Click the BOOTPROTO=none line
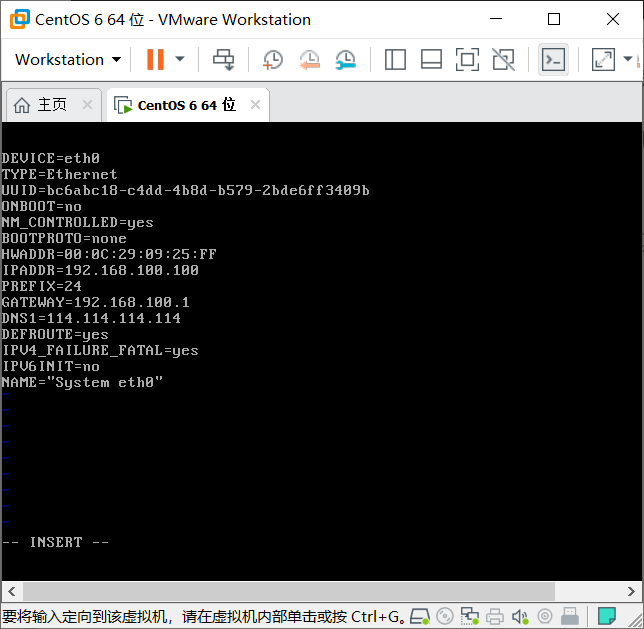Viewport: 644px width, 629px height. click(64, 238)
